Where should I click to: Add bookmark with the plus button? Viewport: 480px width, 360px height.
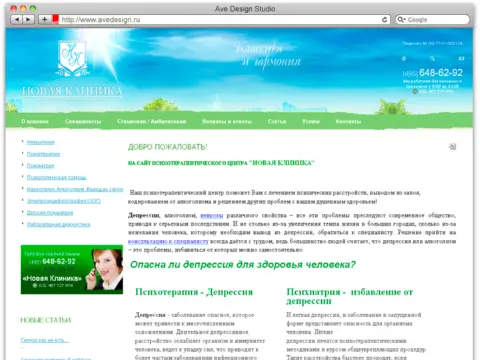coord(44,19)
